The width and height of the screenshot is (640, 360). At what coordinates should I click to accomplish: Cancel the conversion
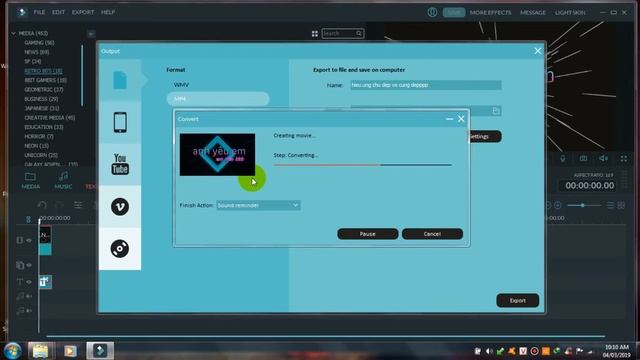point(432,234)
